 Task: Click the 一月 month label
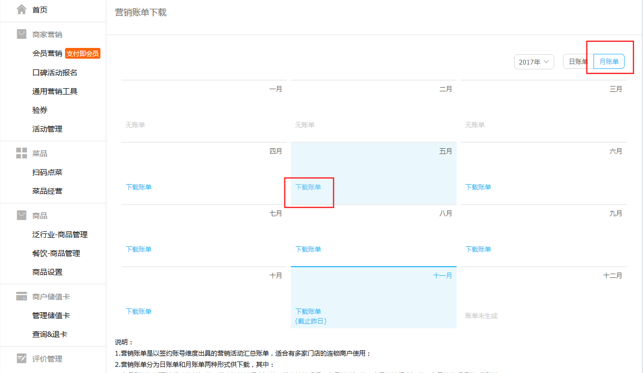pos(276,89)
